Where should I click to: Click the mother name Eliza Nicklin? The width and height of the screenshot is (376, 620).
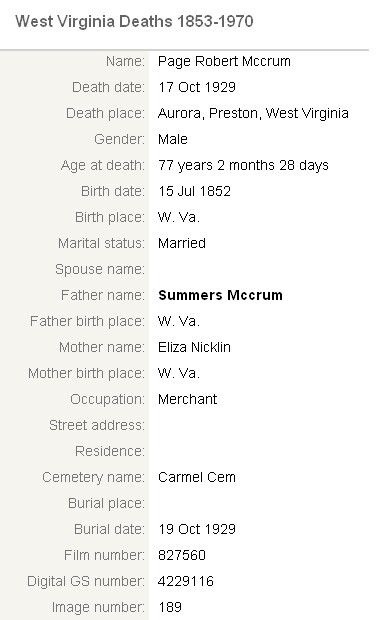coord(194,347)
